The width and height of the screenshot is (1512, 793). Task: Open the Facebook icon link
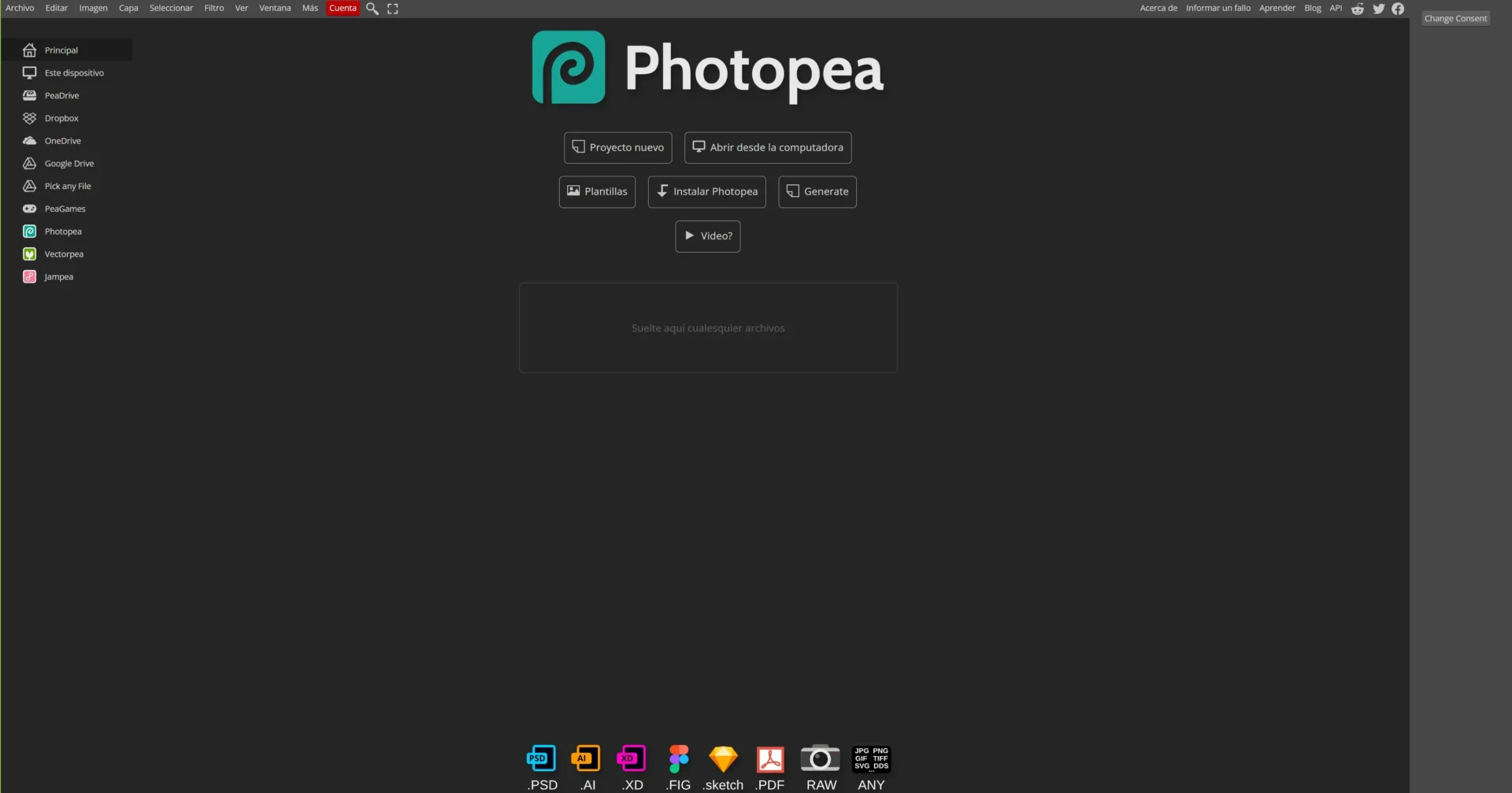pos(1398,9)
